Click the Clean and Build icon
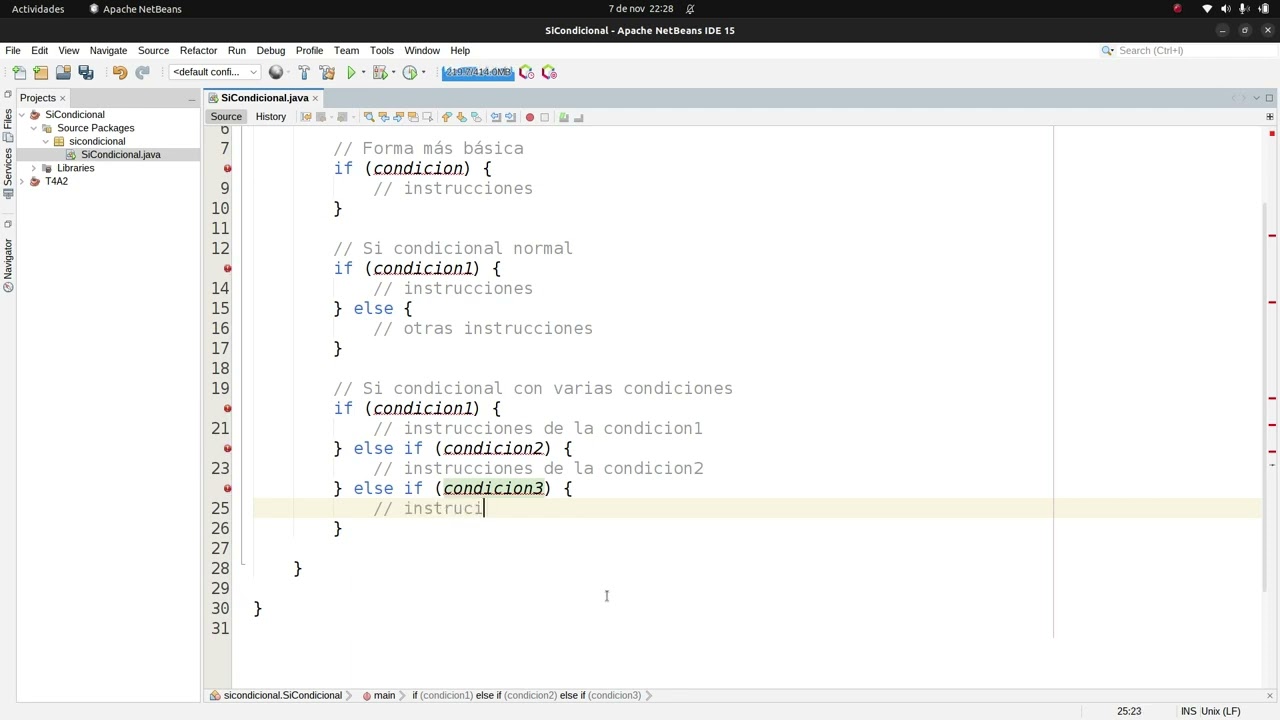The height and width of the screenshot is (720, 1280). 327,72
